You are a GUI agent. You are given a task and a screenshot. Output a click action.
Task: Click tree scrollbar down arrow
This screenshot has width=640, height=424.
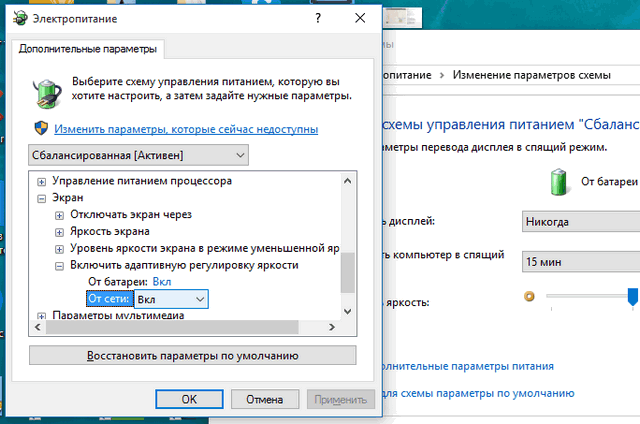(x=347, y=311)
